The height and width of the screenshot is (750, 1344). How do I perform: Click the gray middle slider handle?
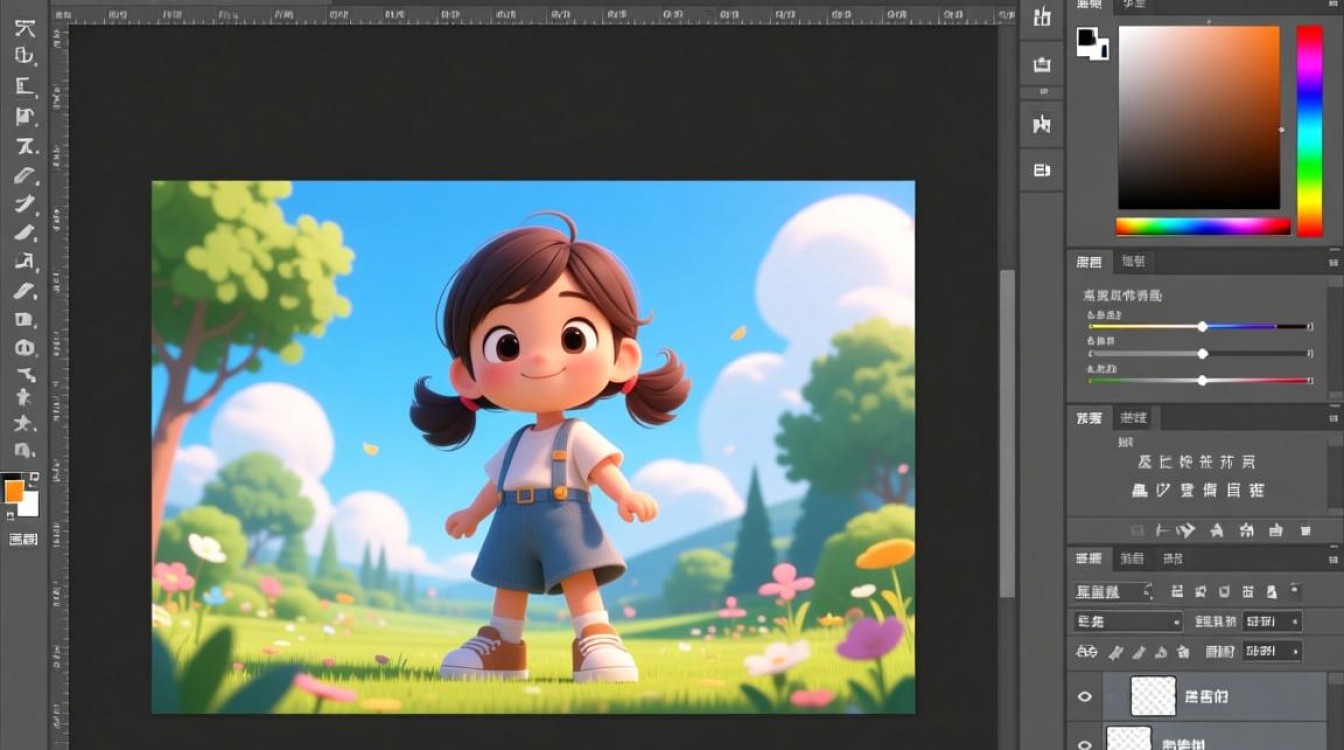pos(1203,353)
